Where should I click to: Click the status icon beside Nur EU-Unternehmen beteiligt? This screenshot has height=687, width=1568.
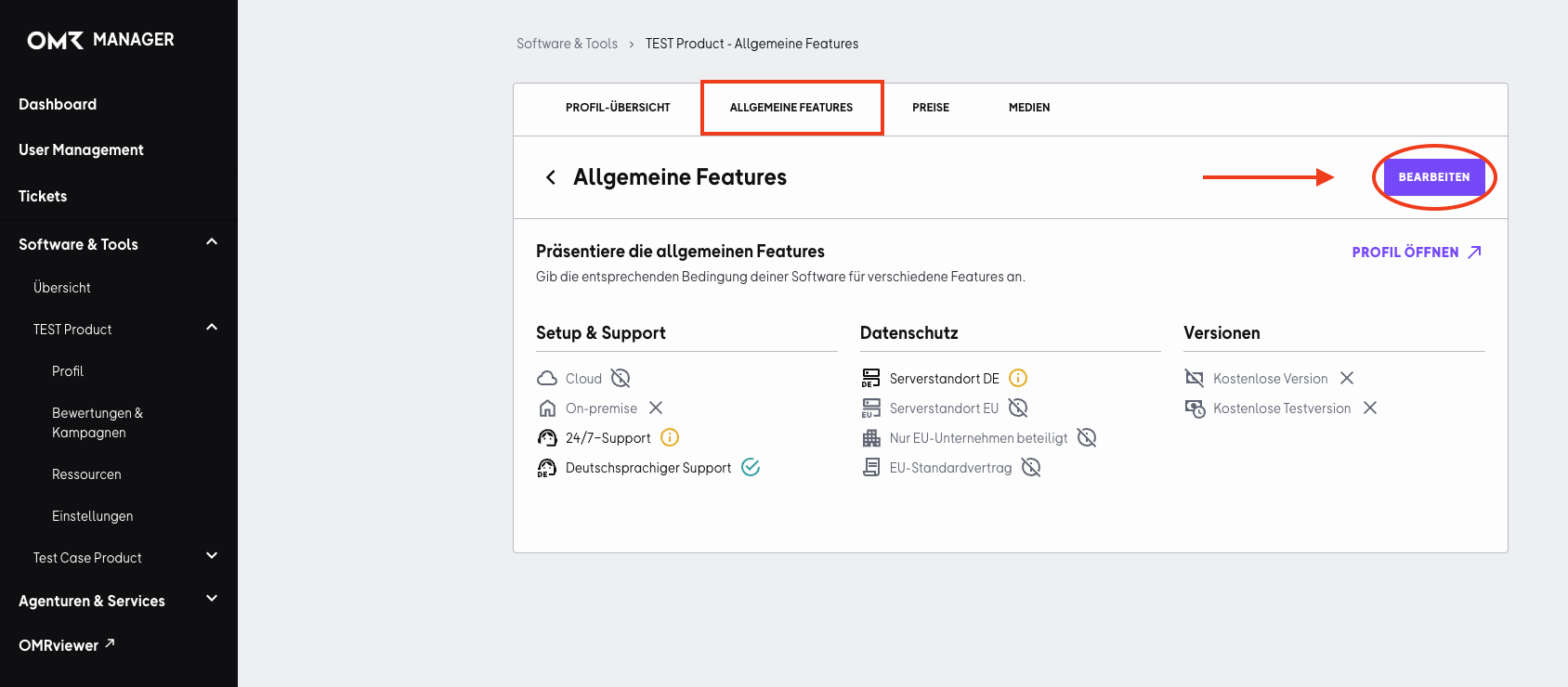tap(1087, 437)
